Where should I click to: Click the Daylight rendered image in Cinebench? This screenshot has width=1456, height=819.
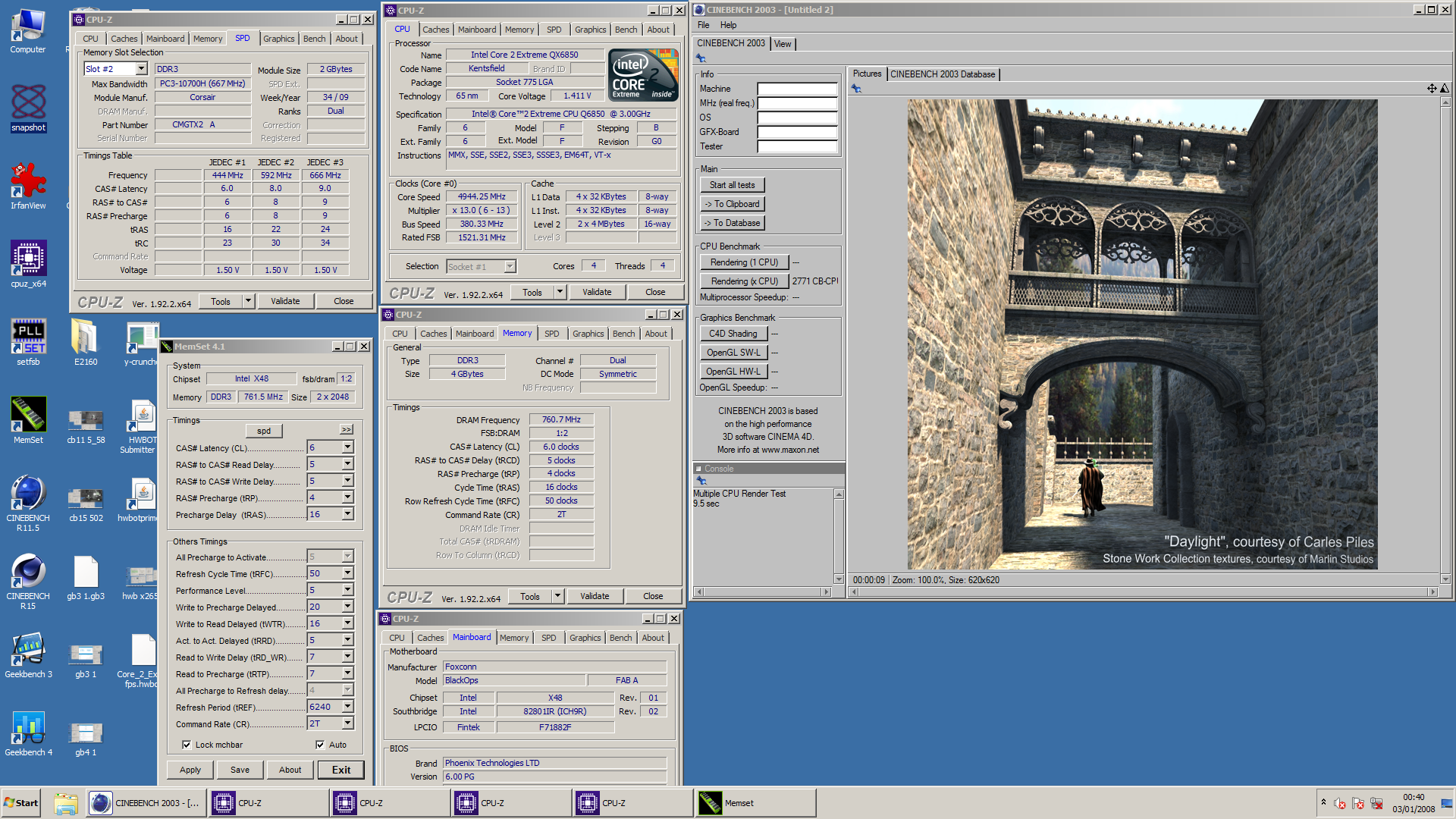click(x=1143, y=334)
